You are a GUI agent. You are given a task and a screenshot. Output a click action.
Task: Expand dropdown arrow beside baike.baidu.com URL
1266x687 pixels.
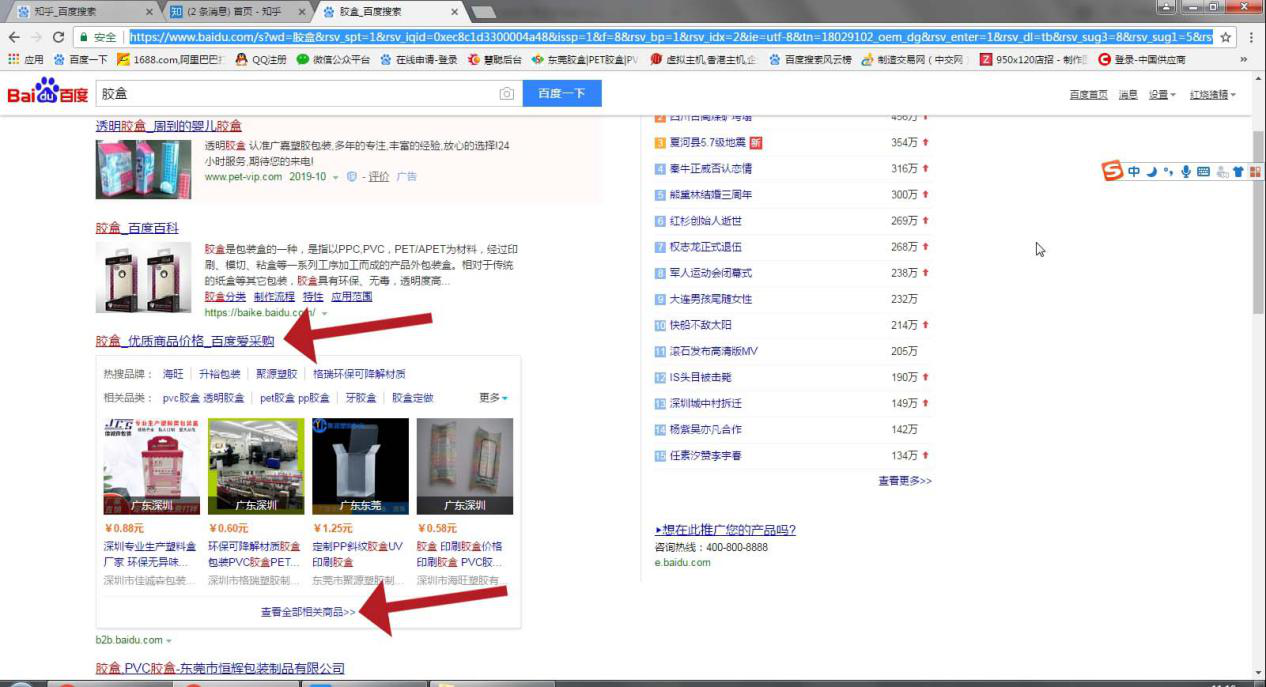tap(324, 313)
